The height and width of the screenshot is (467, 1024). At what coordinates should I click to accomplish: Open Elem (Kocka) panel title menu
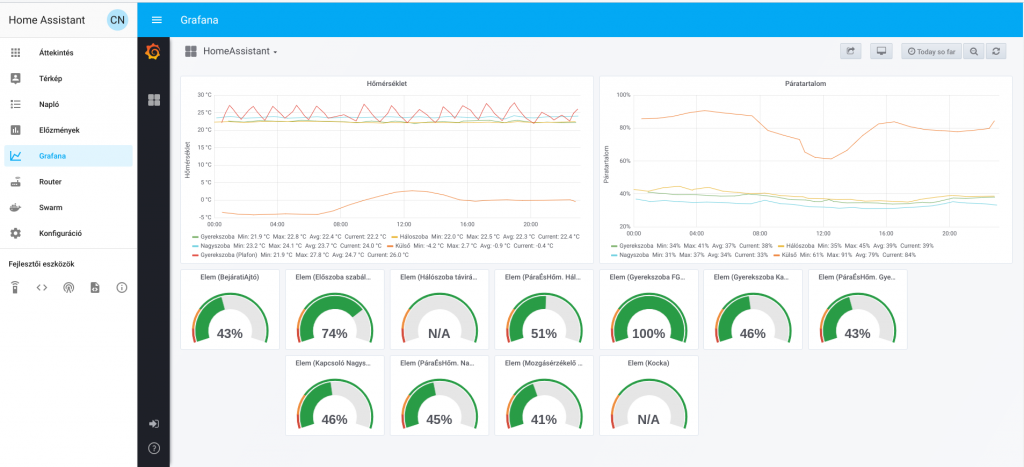[x=648, y=362]
